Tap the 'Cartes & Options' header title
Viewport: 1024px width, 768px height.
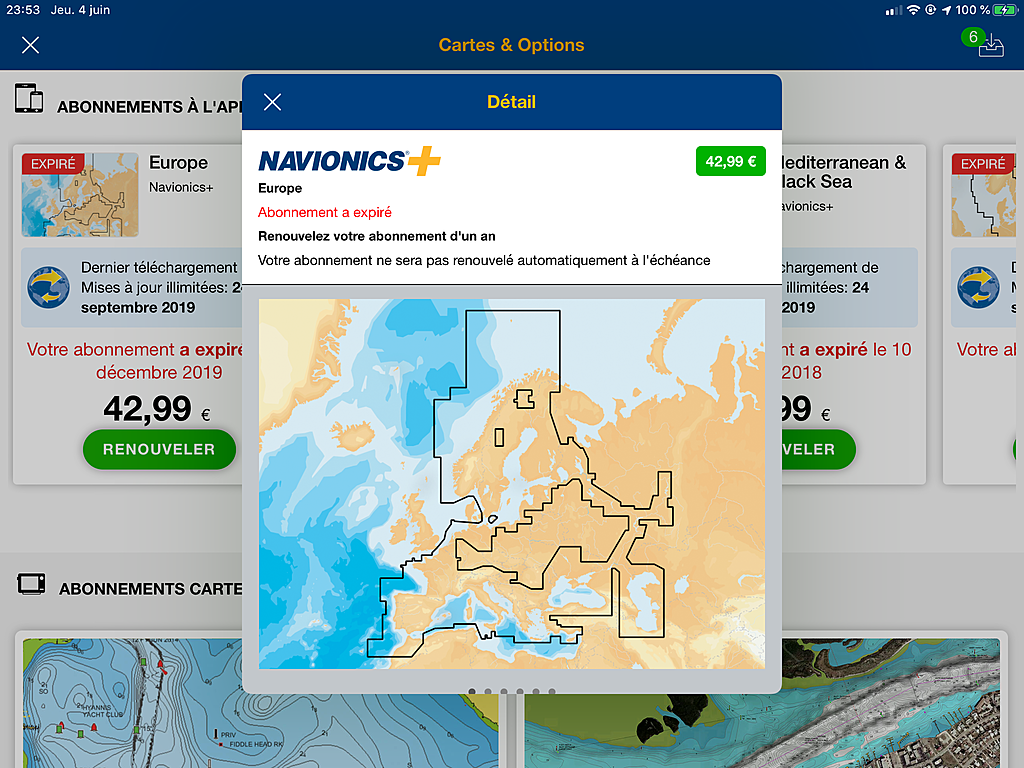pyautogui.click(x=511, y=45)
